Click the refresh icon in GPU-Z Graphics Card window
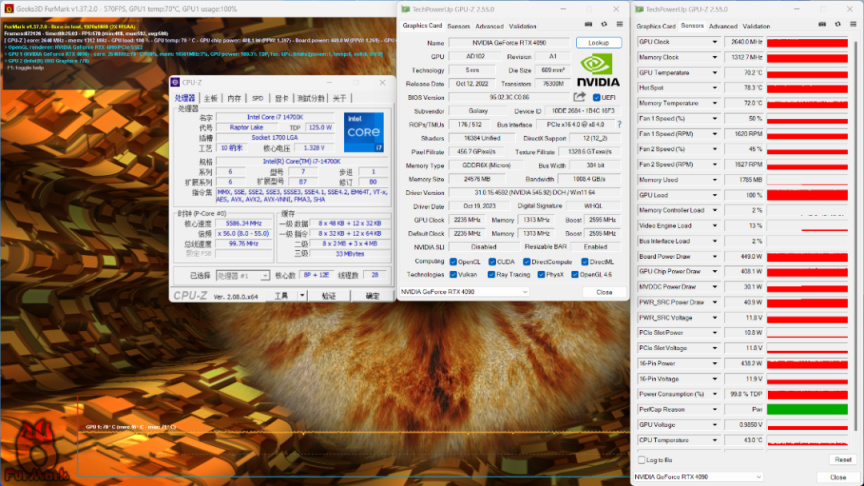864x486 pixels. [604, 24]
